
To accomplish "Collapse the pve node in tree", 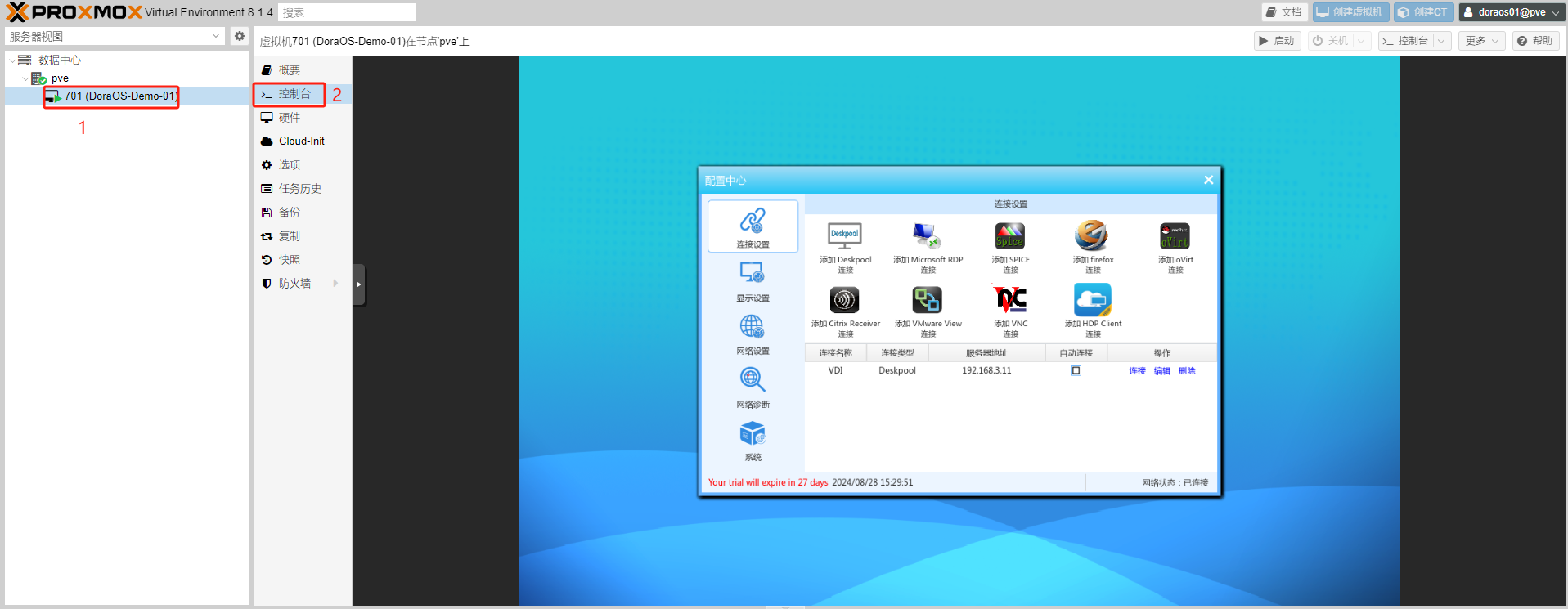I will coord(25,78).
